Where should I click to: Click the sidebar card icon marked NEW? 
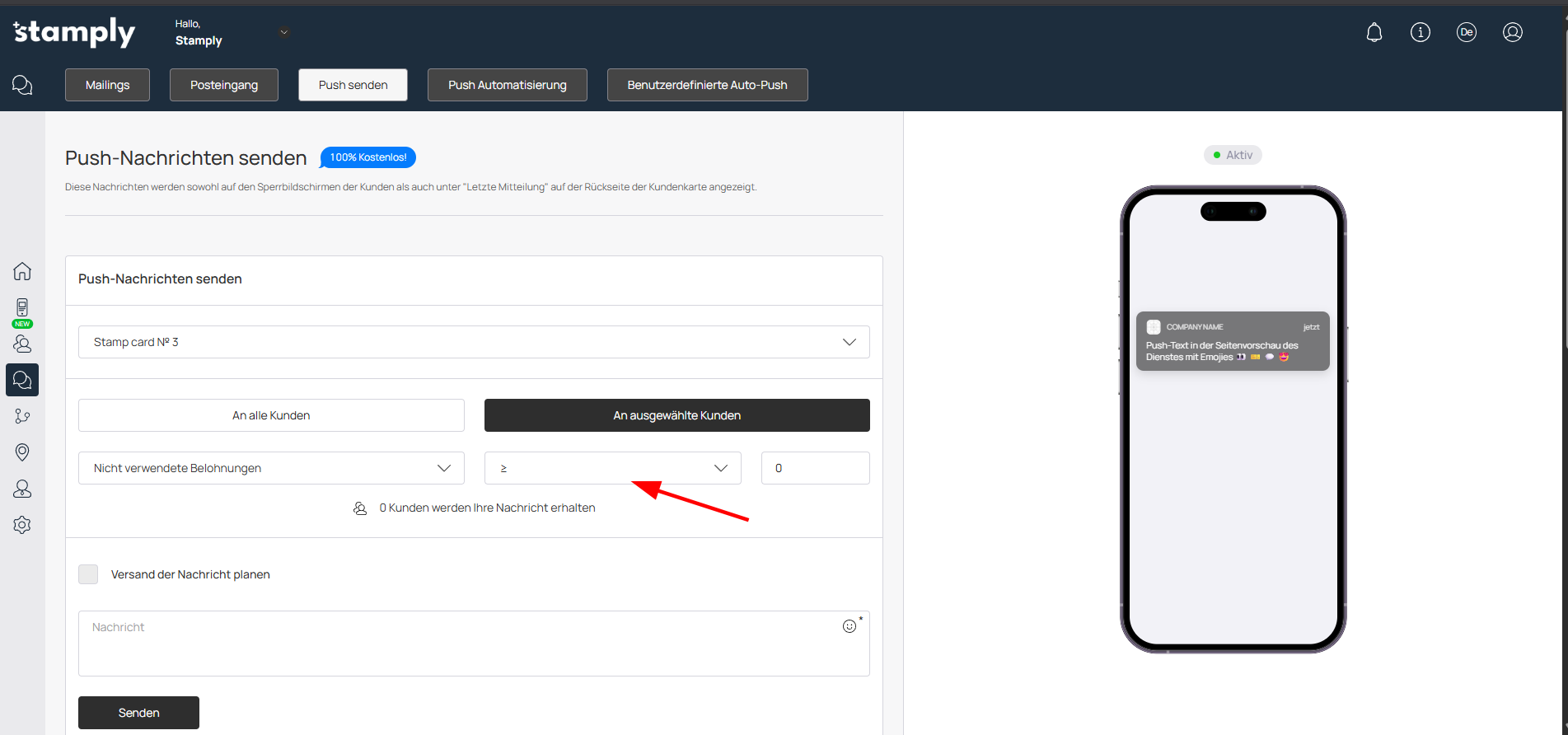22,309
